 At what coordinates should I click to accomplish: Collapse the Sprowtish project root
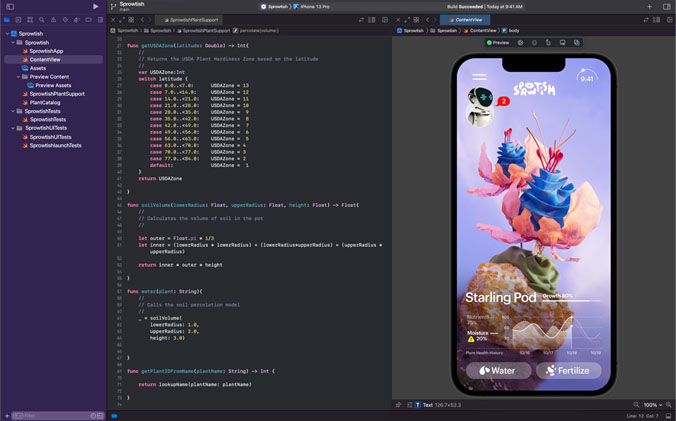coord(7,34)
